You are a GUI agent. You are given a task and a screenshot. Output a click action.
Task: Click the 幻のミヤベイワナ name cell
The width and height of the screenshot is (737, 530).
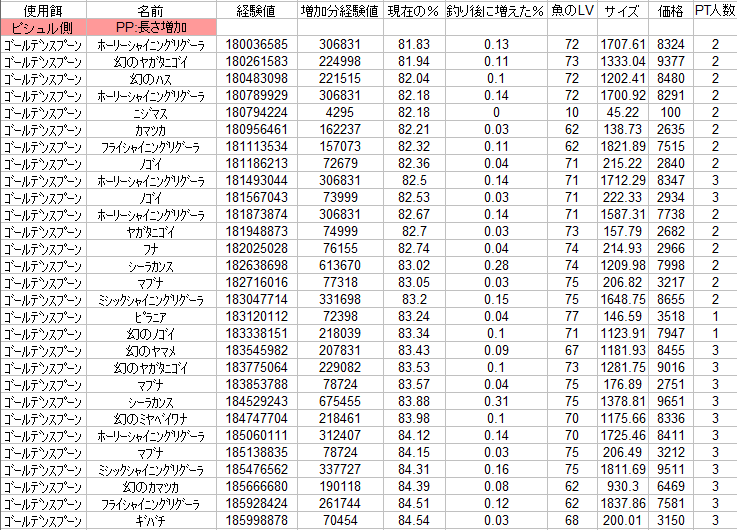(x=152, y=418)
